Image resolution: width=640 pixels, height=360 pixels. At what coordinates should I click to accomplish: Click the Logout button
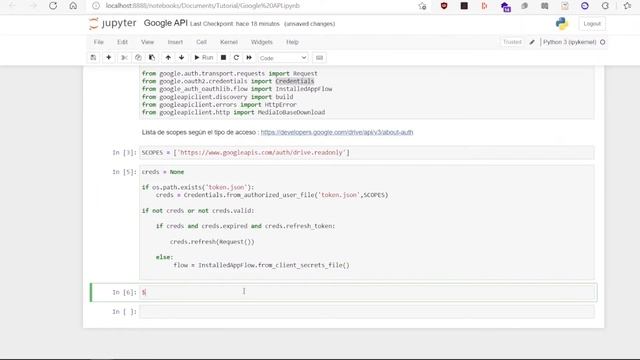592,24
